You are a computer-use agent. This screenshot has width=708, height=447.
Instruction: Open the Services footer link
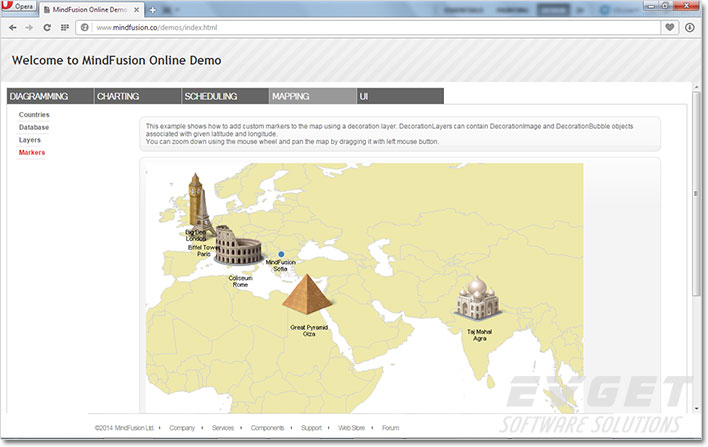click(223, 428)
